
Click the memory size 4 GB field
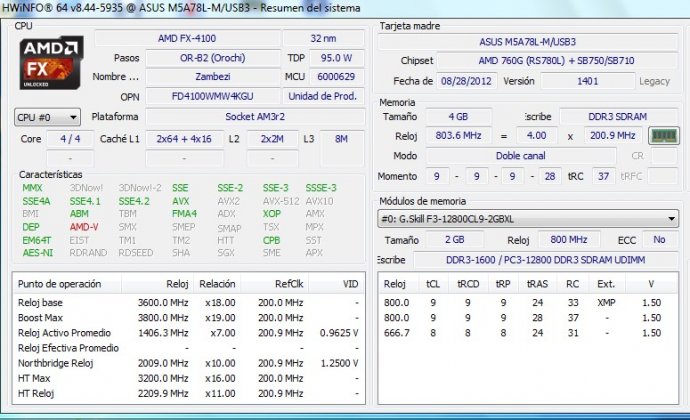click(458, 117)
